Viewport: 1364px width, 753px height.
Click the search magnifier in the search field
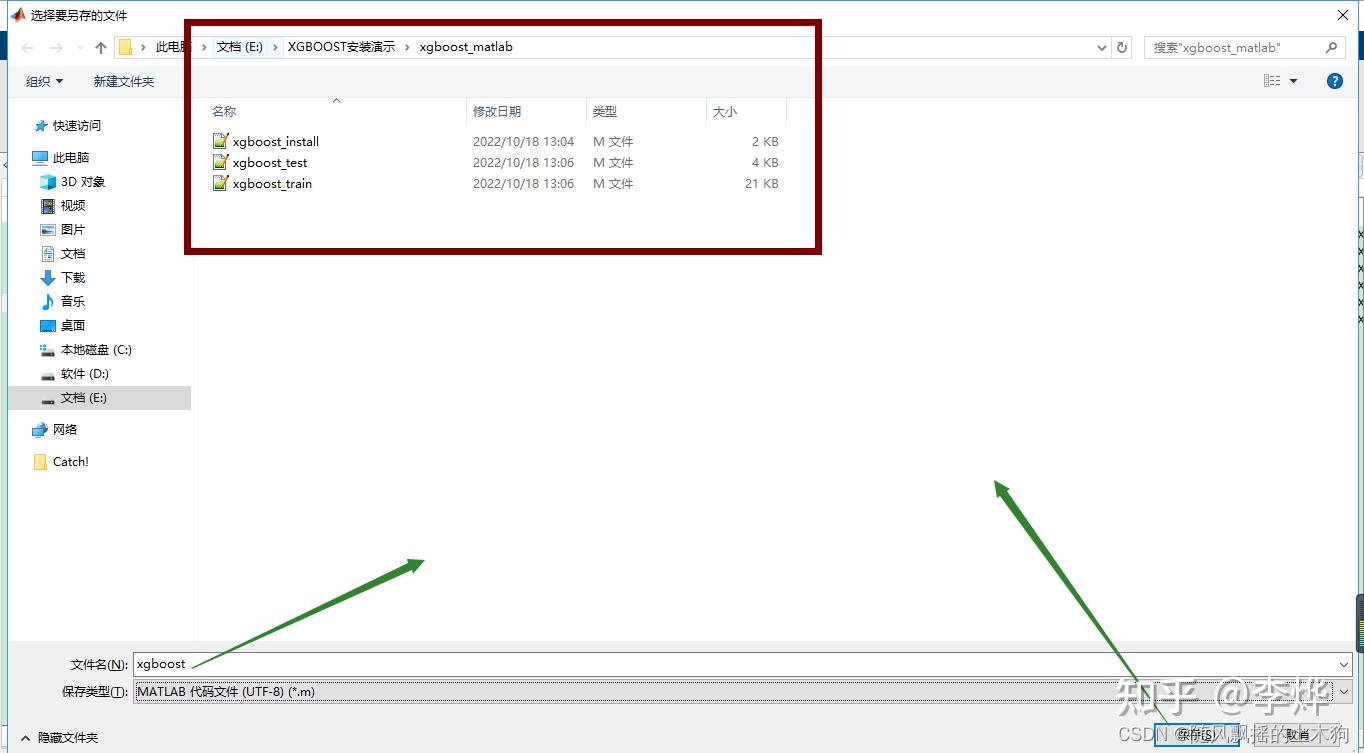pos(1331,47)
